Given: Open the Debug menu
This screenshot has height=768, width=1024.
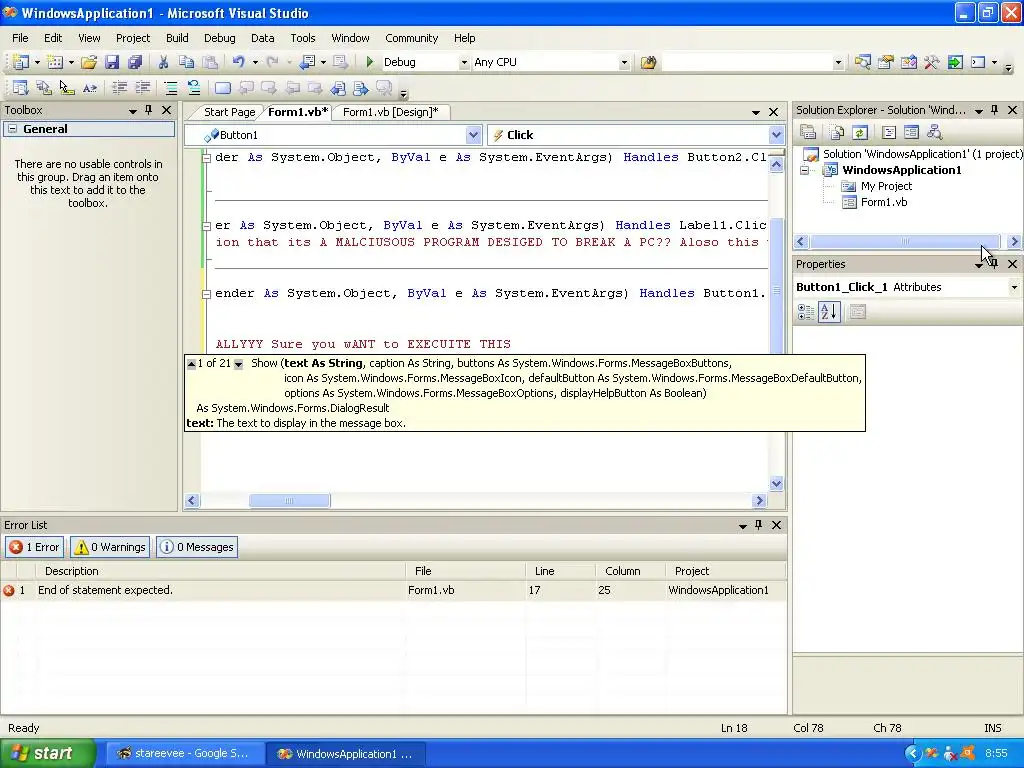Looking at the screenshot, I should click(219, 38).
